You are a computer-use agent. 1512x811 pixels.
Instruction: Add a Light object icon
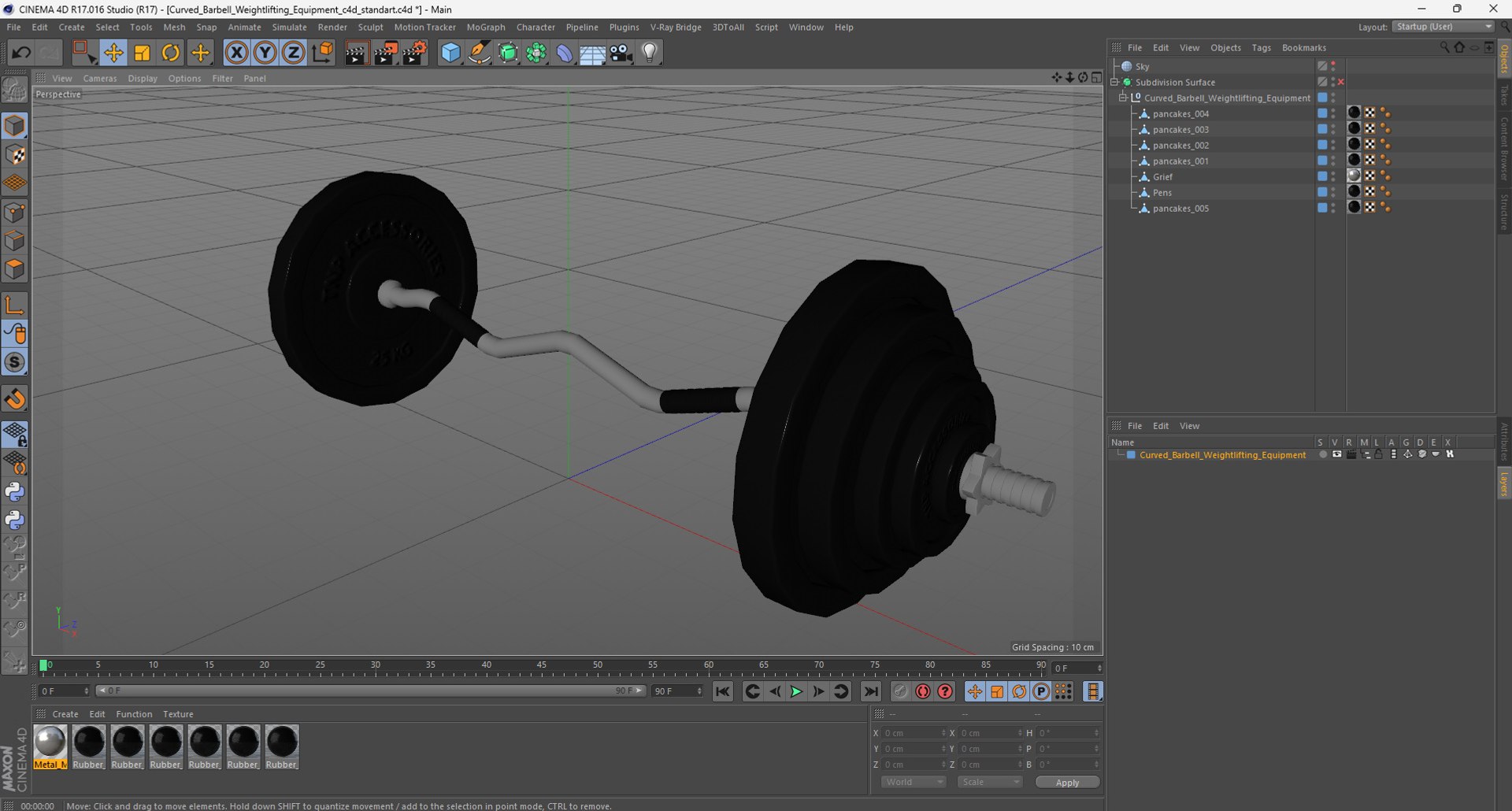tap(650, 53)
